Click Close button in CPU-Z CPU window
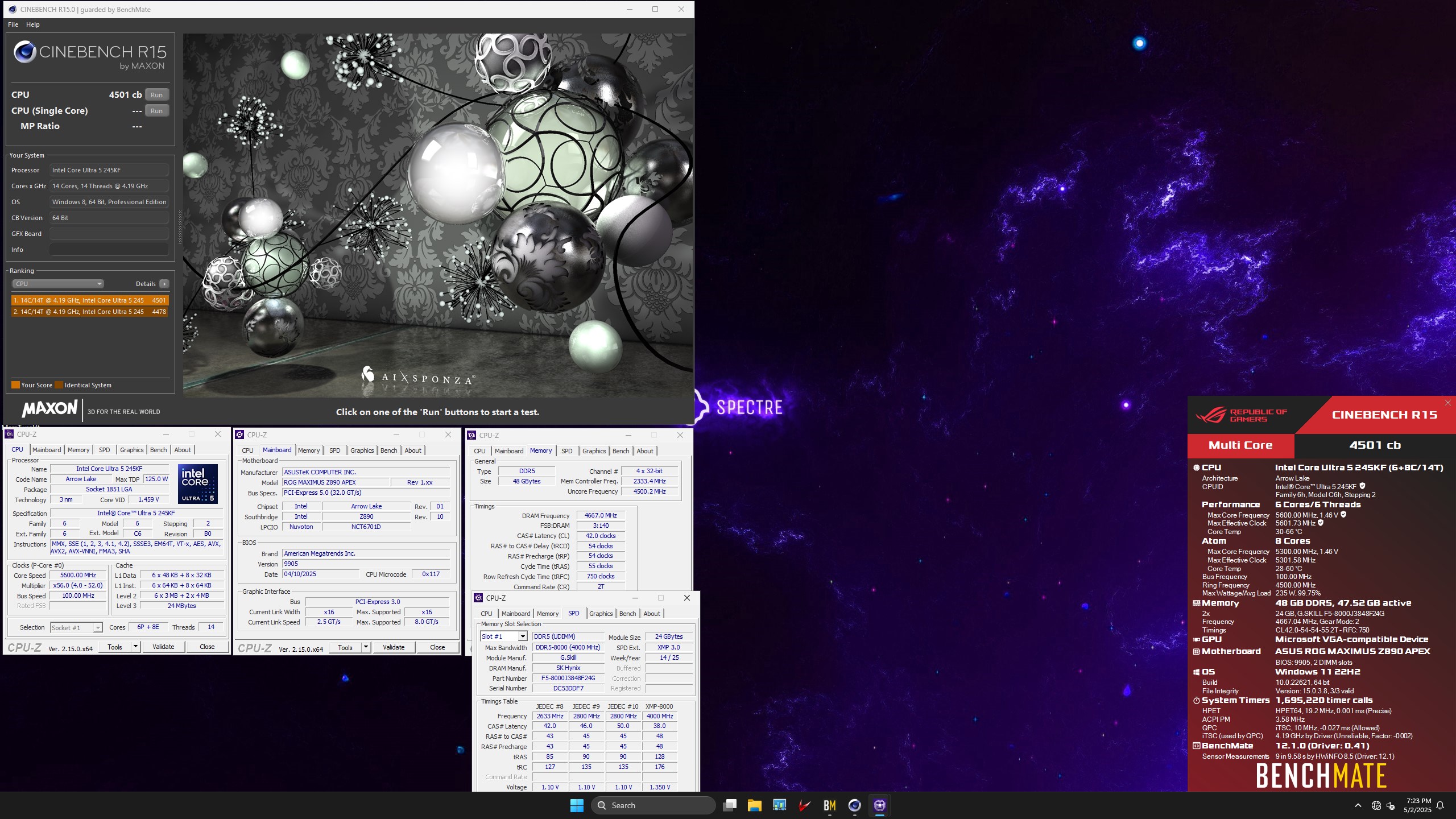The width and height of the screenshot is (1456, 819). [x=207, y=647]
